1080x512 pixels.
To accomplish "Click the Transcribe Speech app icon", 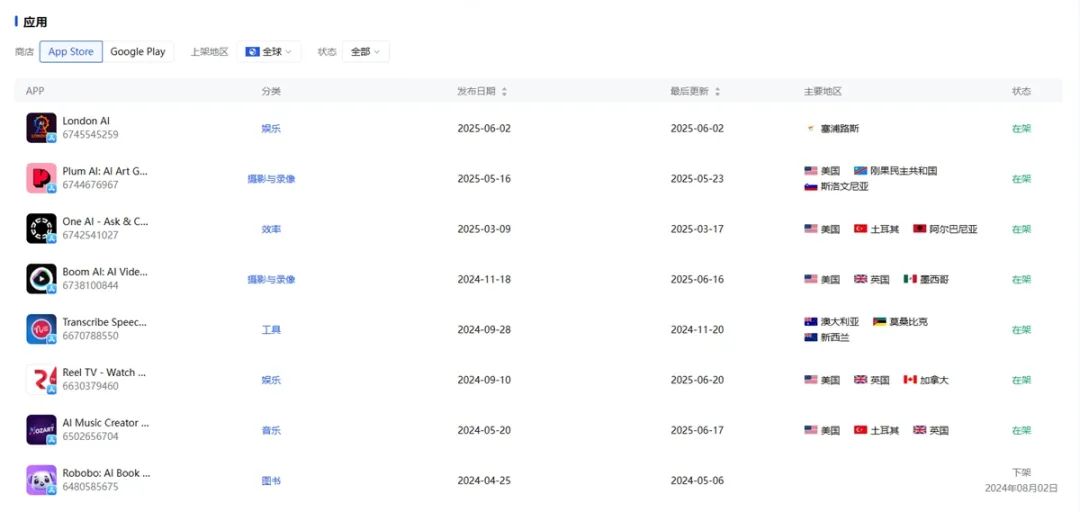I will point(41,329).
